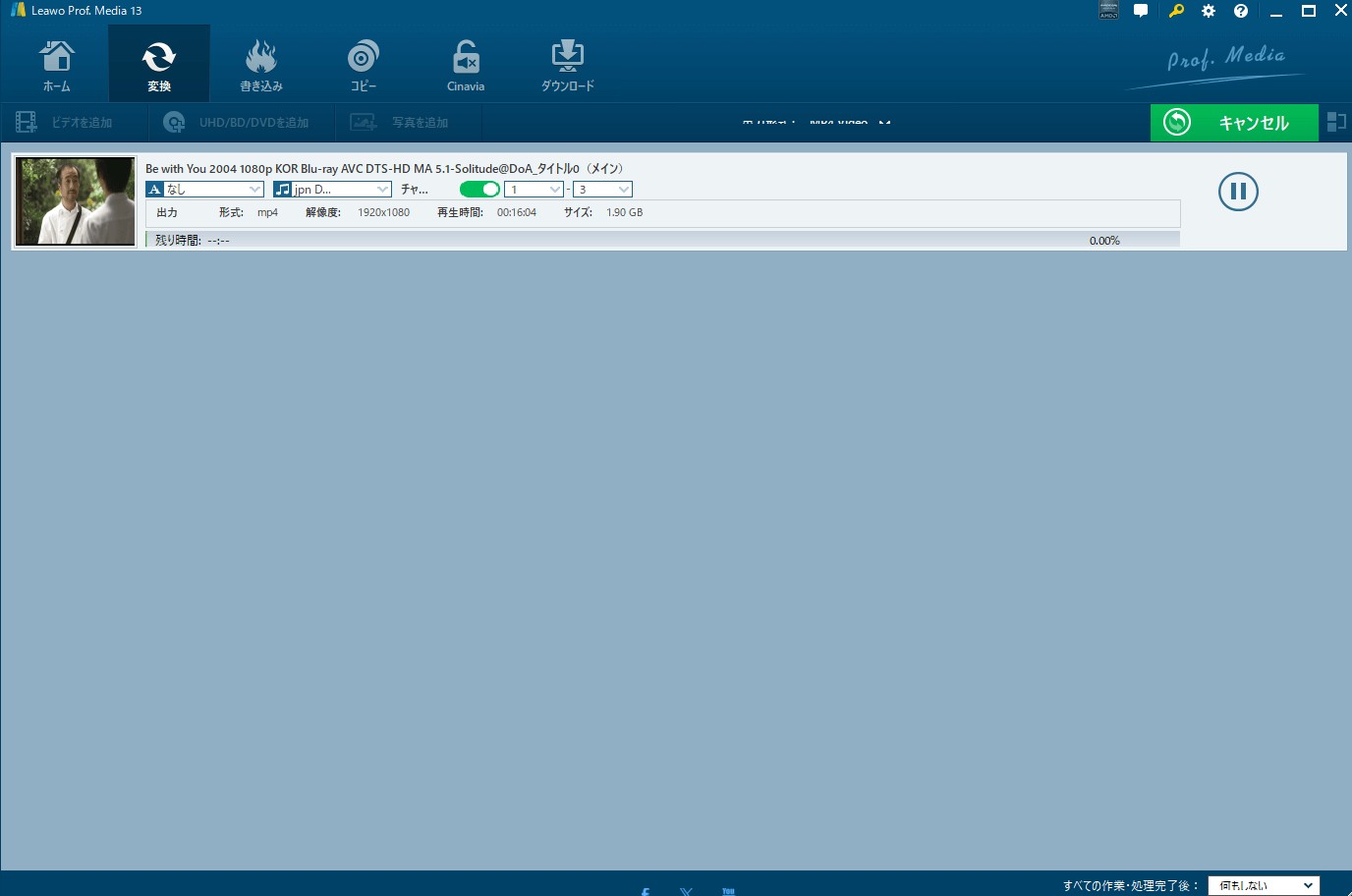This screenshot has height=896, width=1352.
Task: Click the duration value 00:16:04
Action: point(517,212)
